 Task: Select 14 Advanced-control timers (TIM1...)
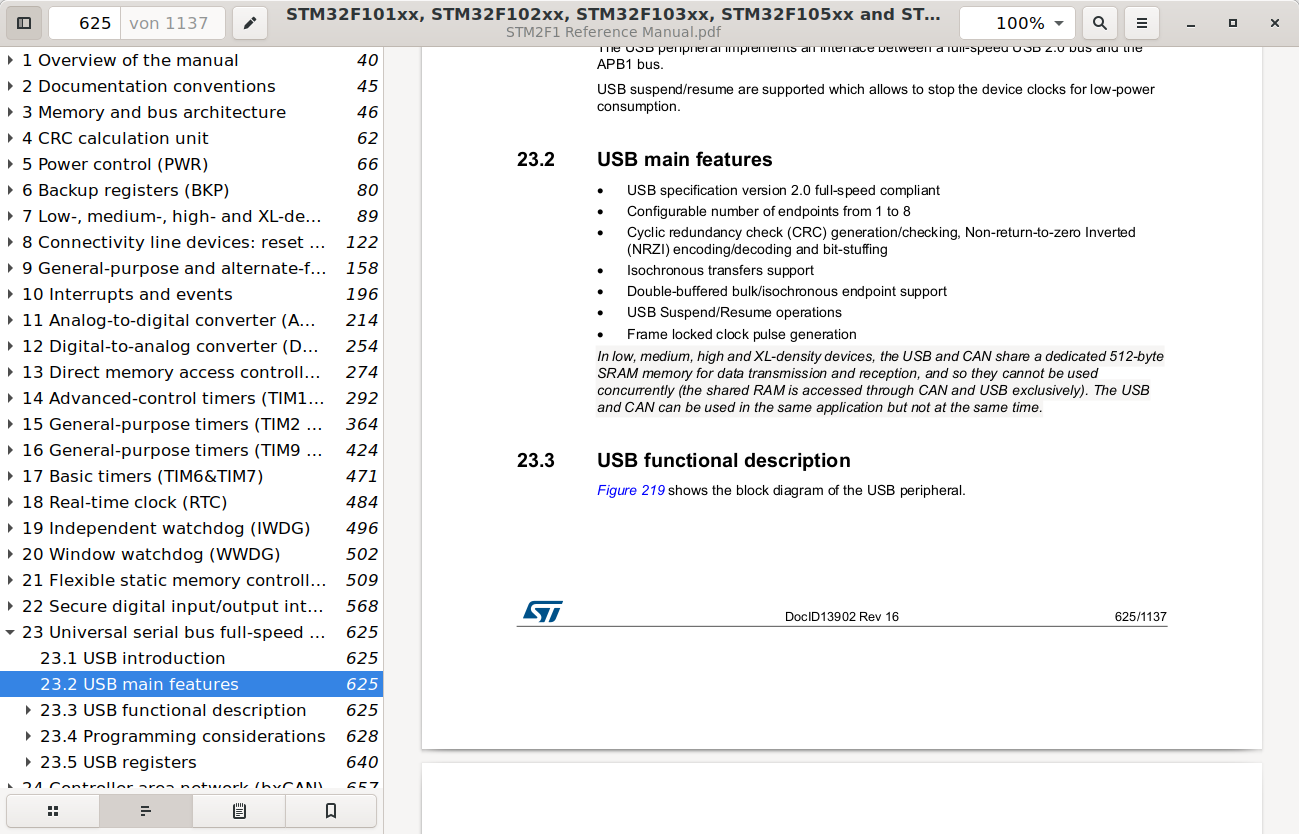pos(191,398)
